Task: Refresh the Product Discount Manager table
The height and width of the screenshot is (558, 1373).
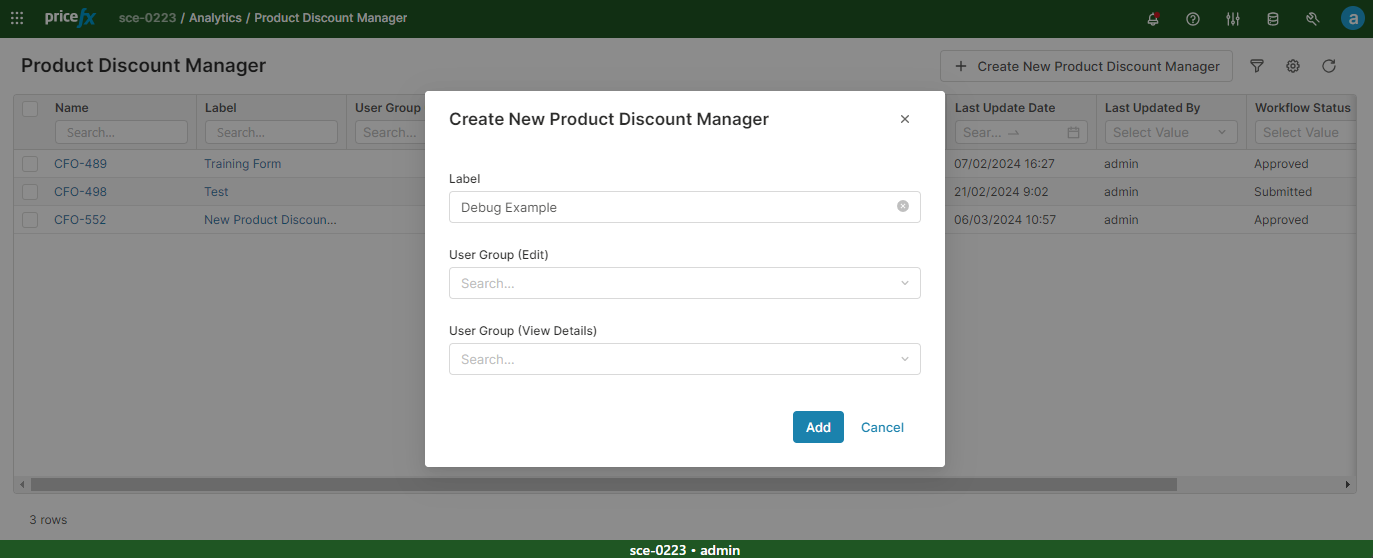Action: (1329, 66)
